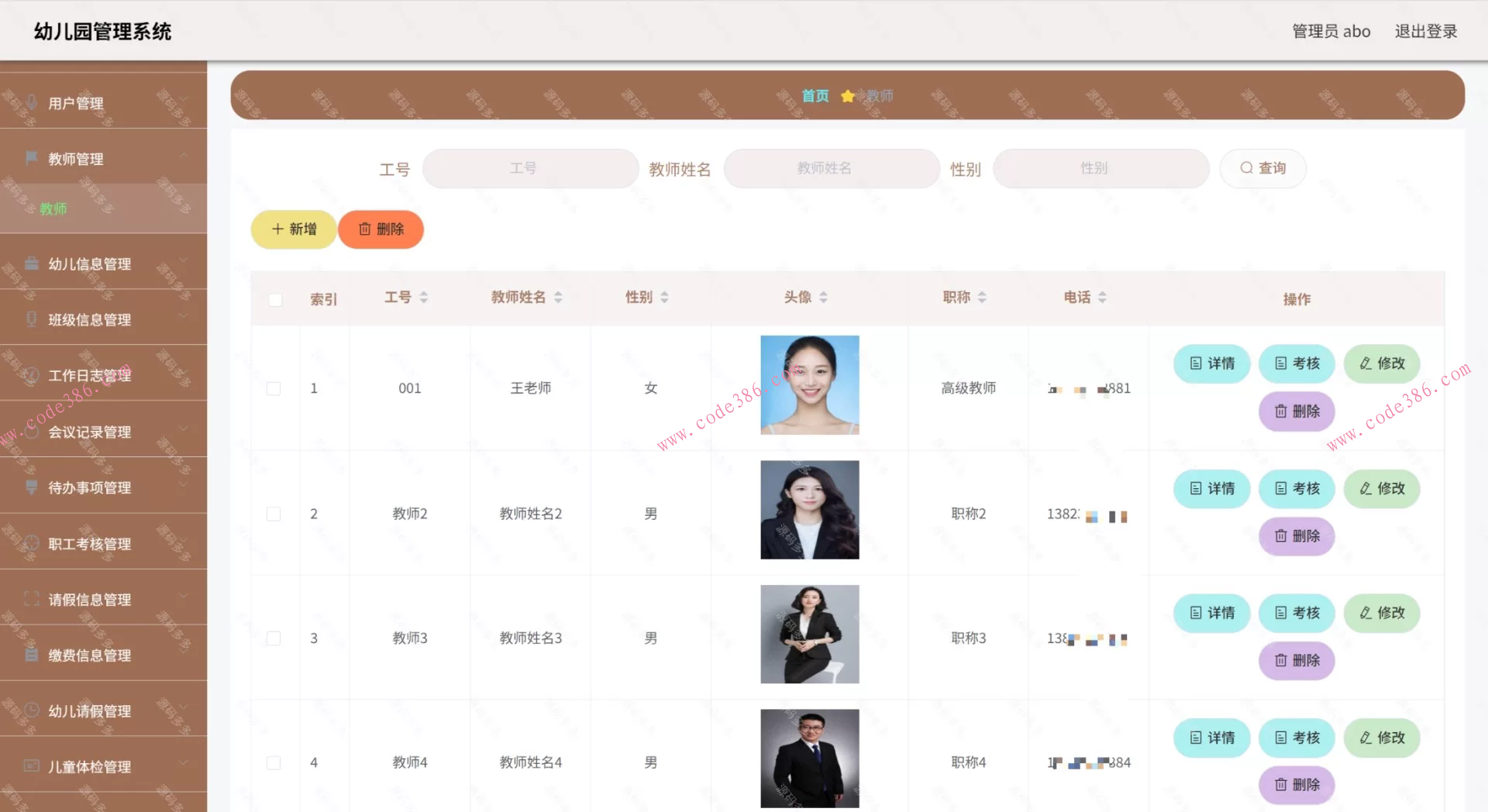Screen dimensions: 1488x812
Task: Click the frame icon beside 请假信息管理
Action: tap(32, 599)
